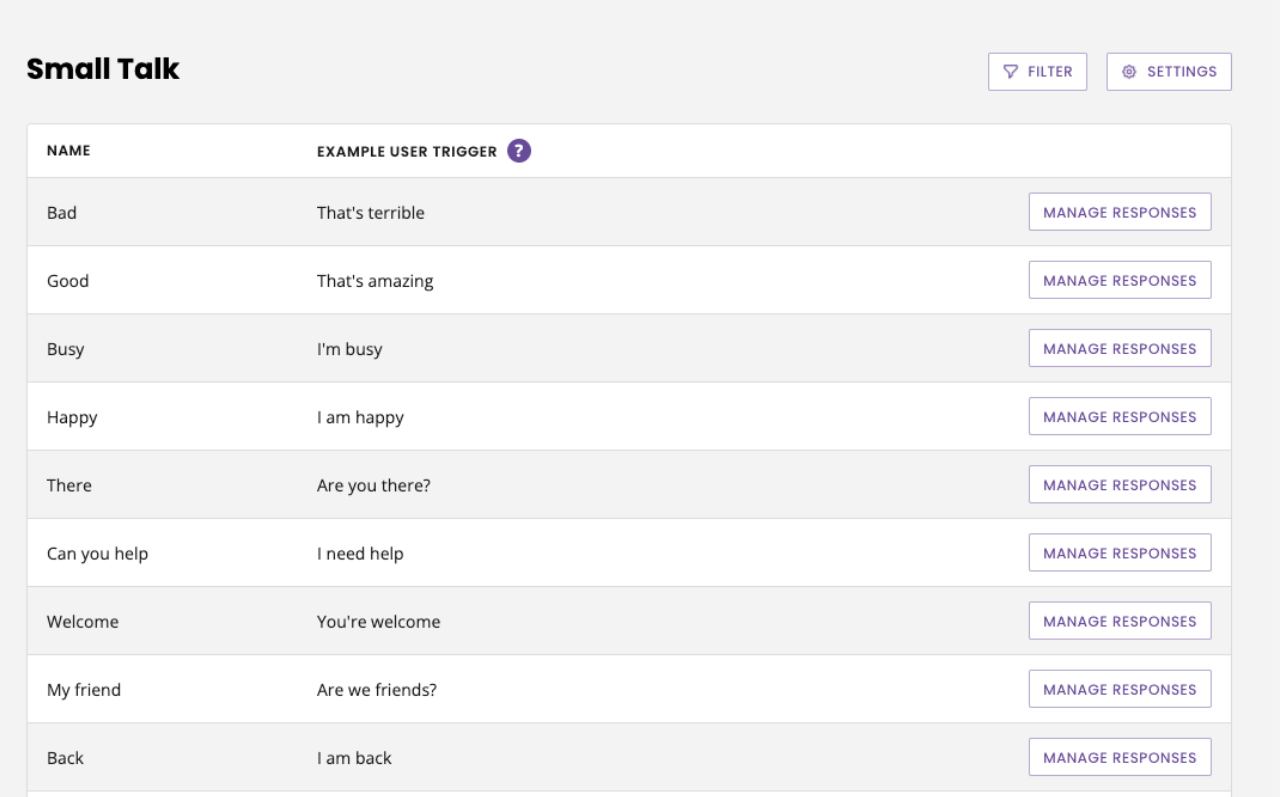Click the "You're welcome" trigger text

(378, 622)
